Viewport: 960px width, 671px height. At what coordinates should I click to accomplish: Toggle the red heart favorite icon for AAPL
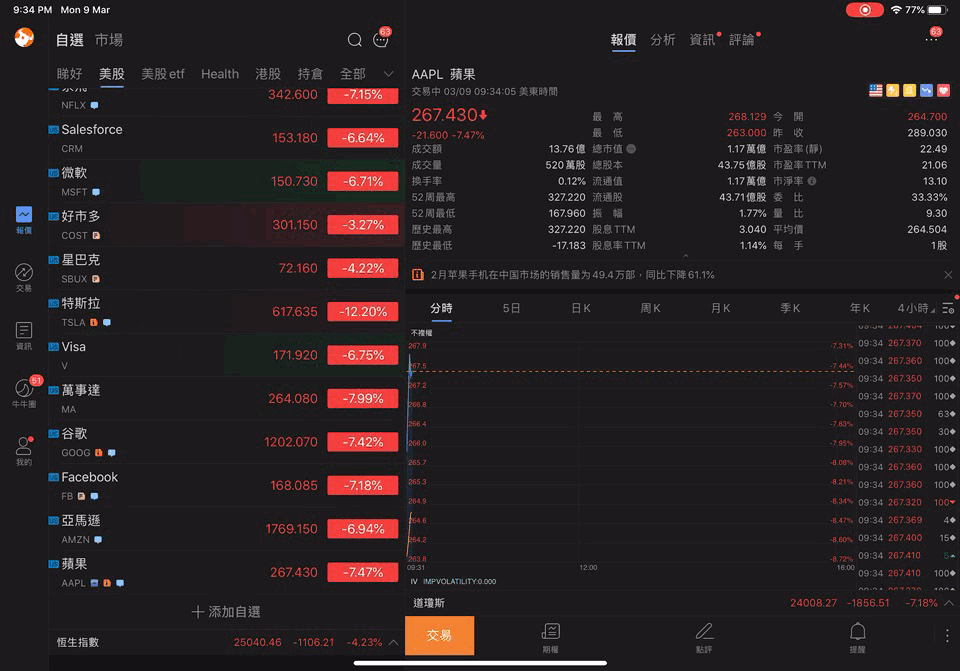[x=943, y=91]
